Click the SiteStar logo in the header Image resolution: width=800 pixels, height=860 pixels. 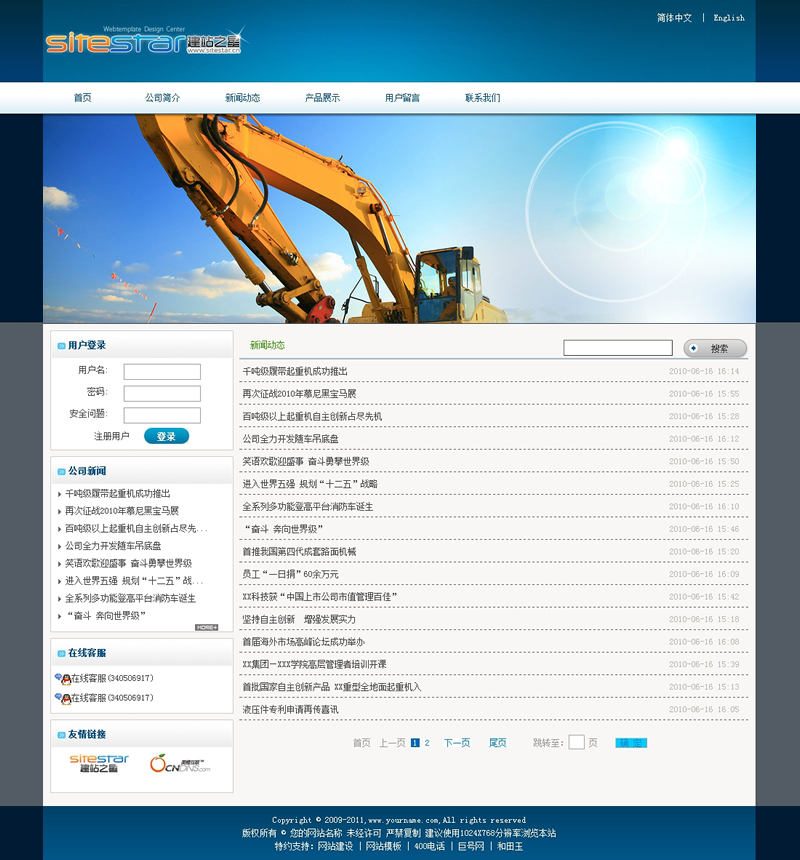143,43
